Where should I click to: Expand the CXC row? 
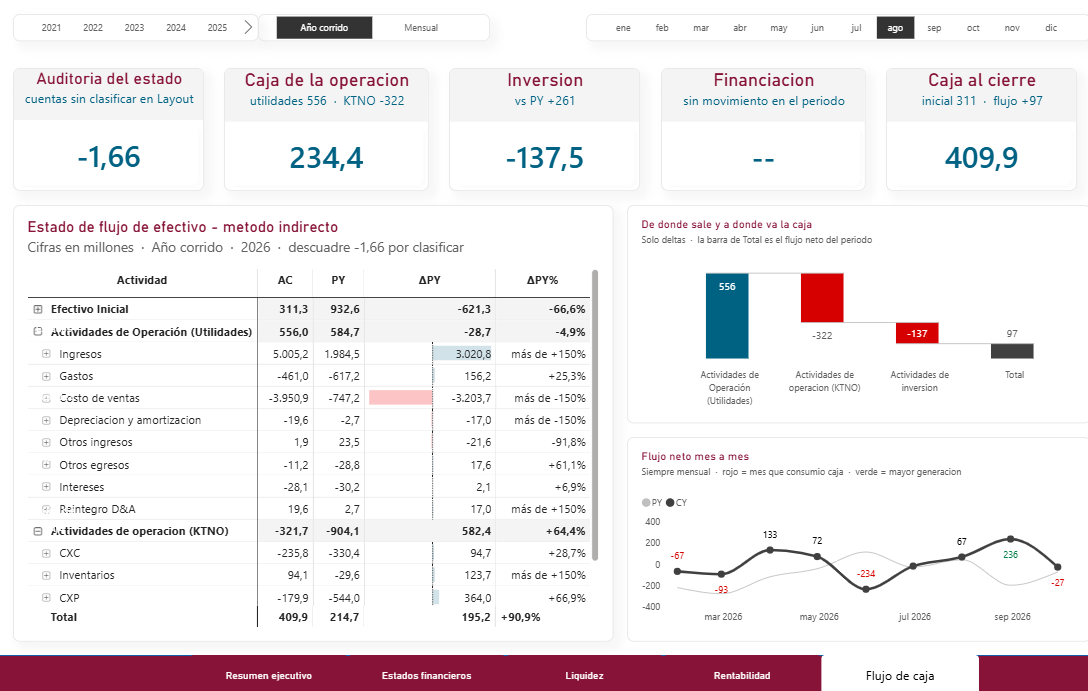pyautogui.click(x=46, y=554)
